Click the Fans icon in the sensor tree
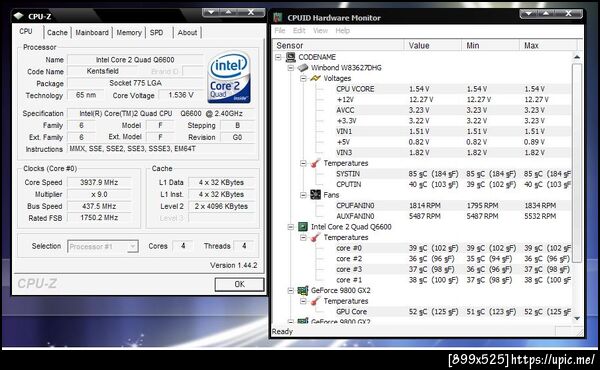This screenshot has height=370, width=600. click(315, 195)
